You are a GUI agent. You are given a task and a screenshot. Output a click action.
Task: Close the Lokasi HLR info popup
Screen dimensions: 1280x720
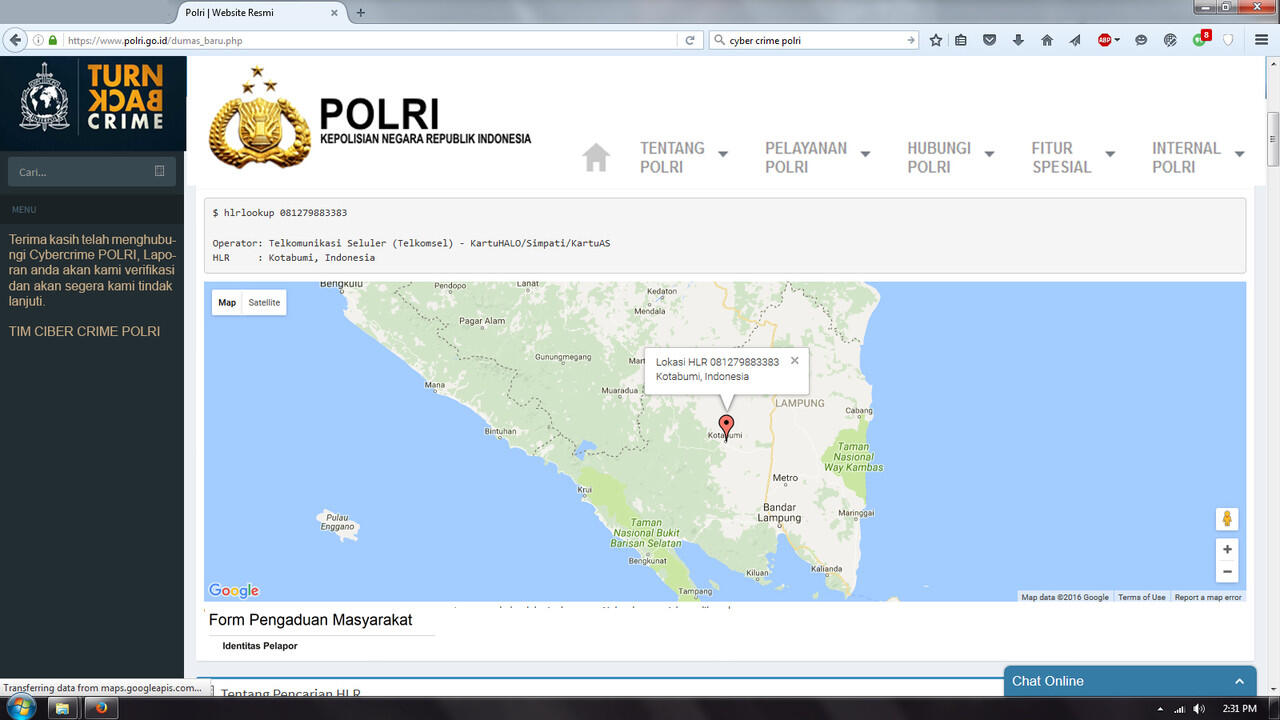[x=795, y=361]
